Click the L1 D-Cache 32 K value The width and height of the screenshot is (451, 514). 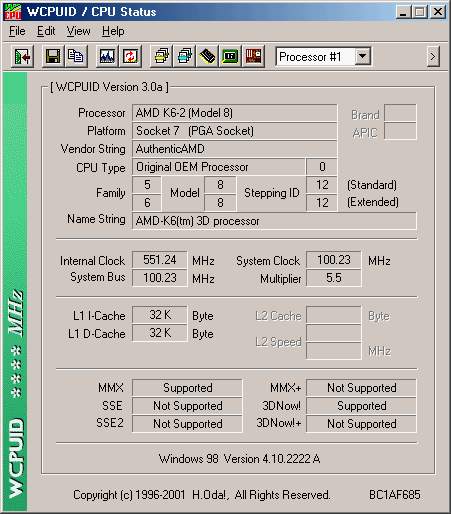coord(160,333)
